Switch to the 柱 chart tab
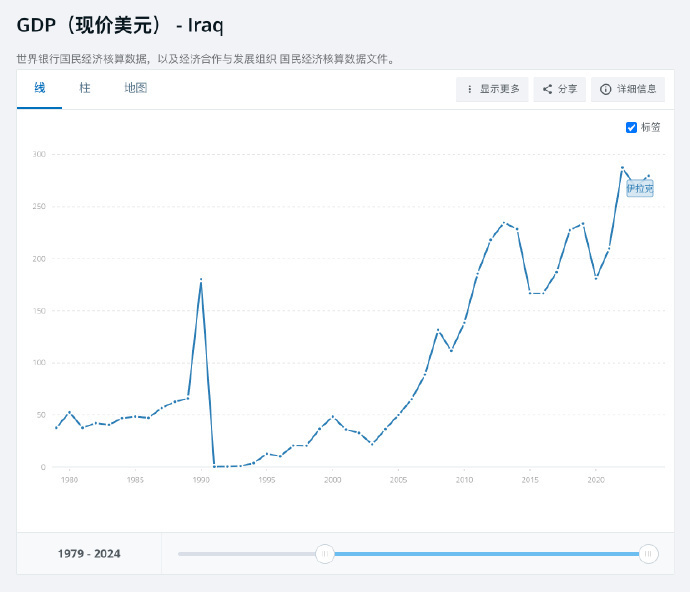This screenshot has height=592, width=690. pos(85,88)
